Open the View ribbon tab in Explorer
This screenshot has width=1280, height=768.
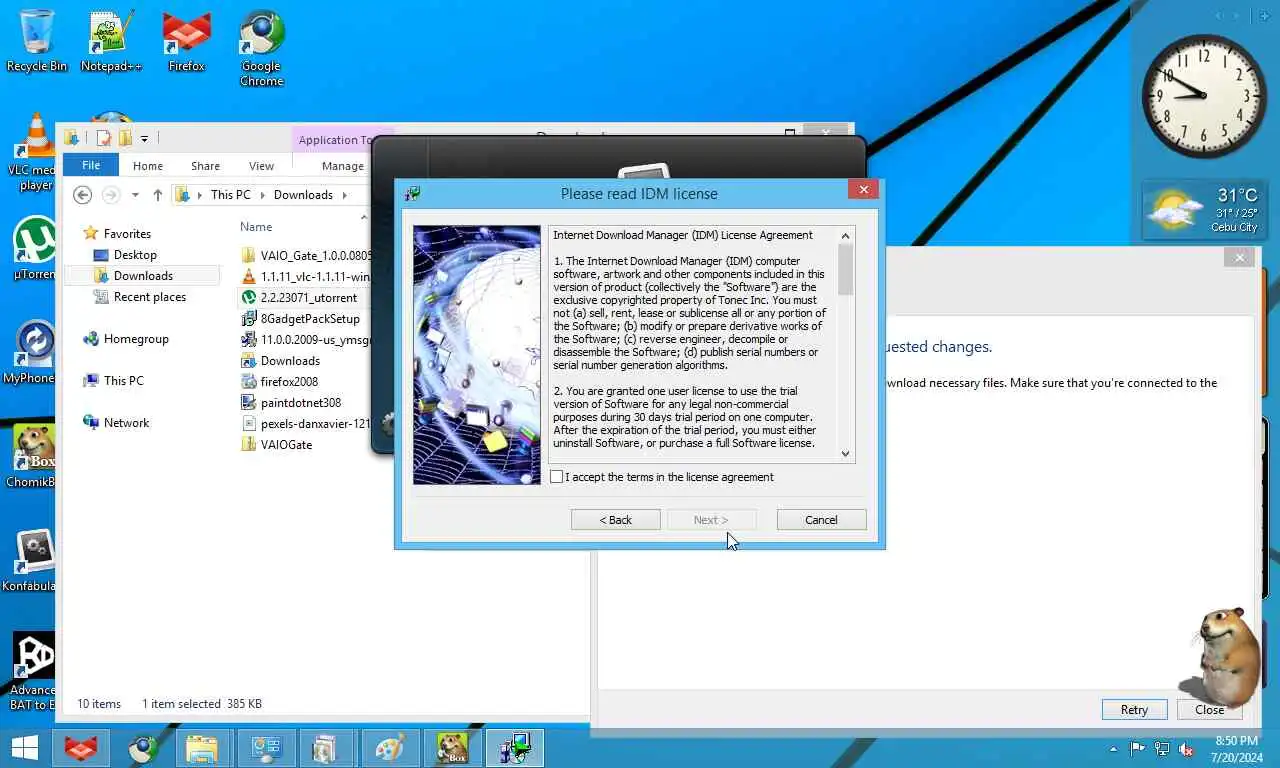coord(261,166)
